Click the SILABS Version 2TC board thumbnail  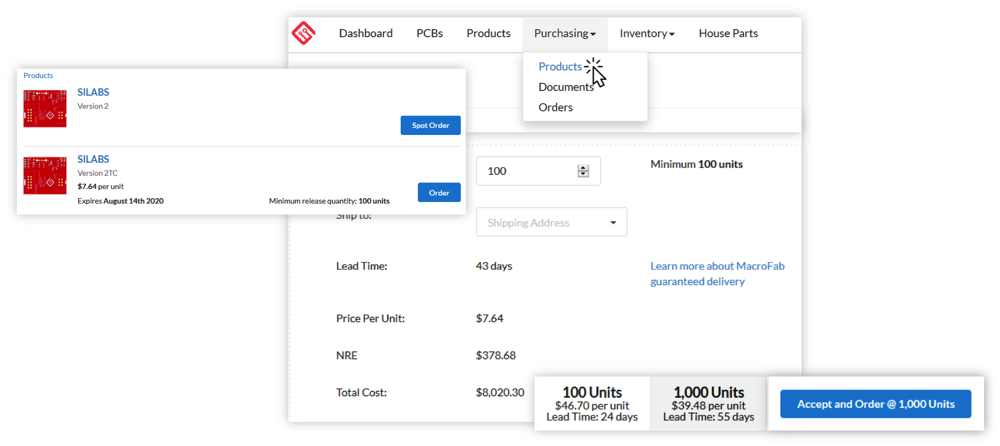tap(45, 175)
